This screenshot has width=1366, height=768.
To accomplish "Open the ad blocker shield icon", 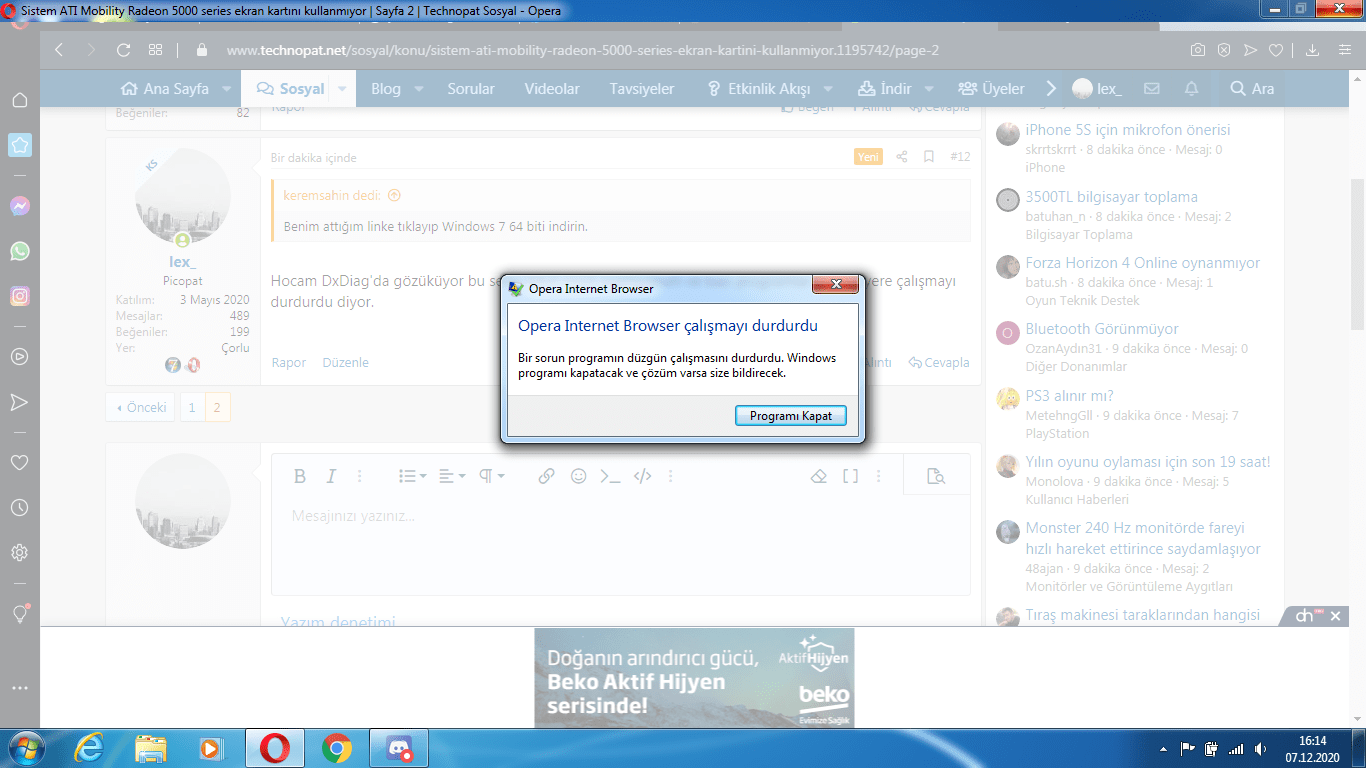I will click(1224, 50).
